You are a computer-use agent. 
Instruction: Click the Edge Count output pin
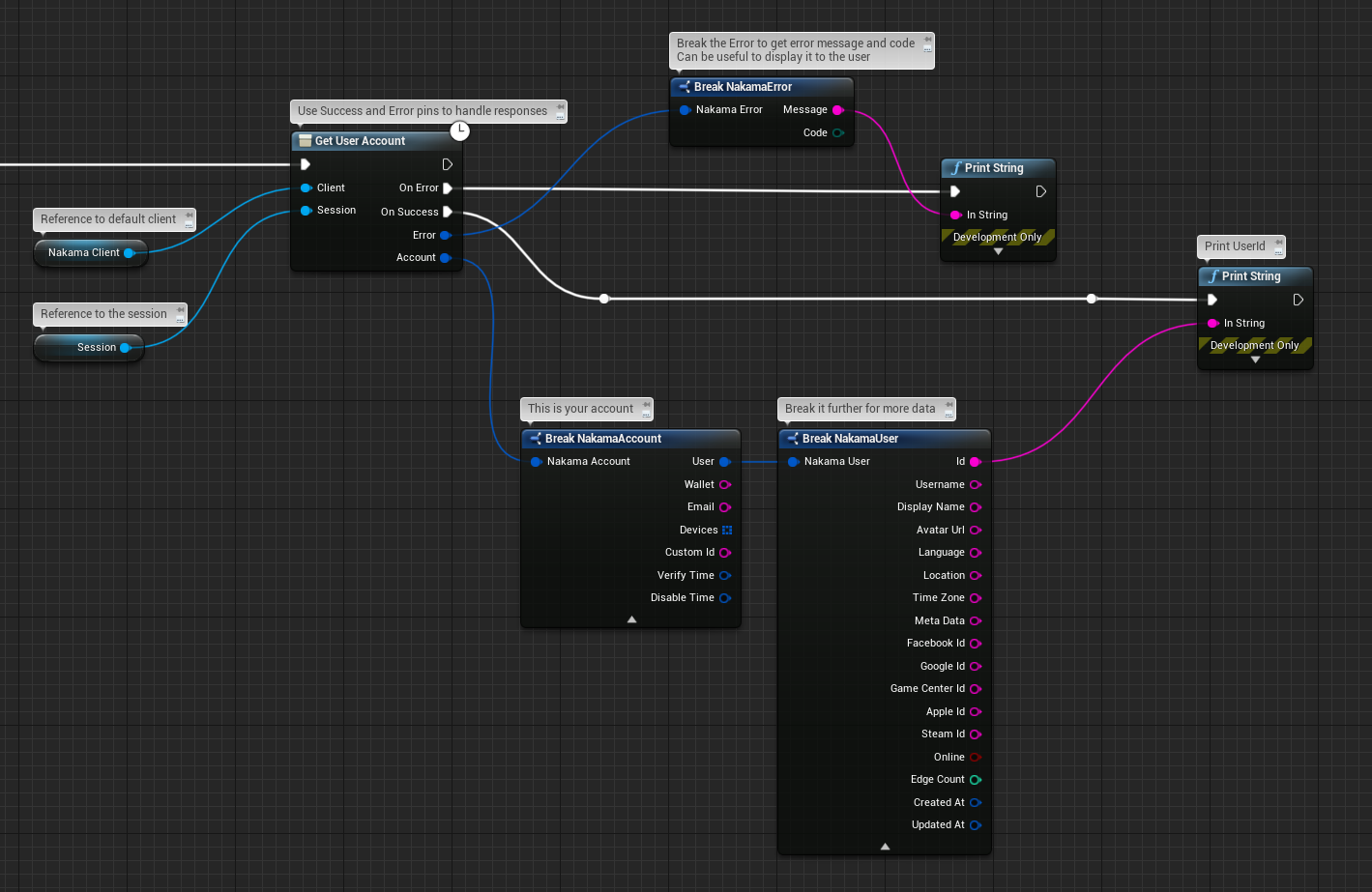click(x=976, y=780)
